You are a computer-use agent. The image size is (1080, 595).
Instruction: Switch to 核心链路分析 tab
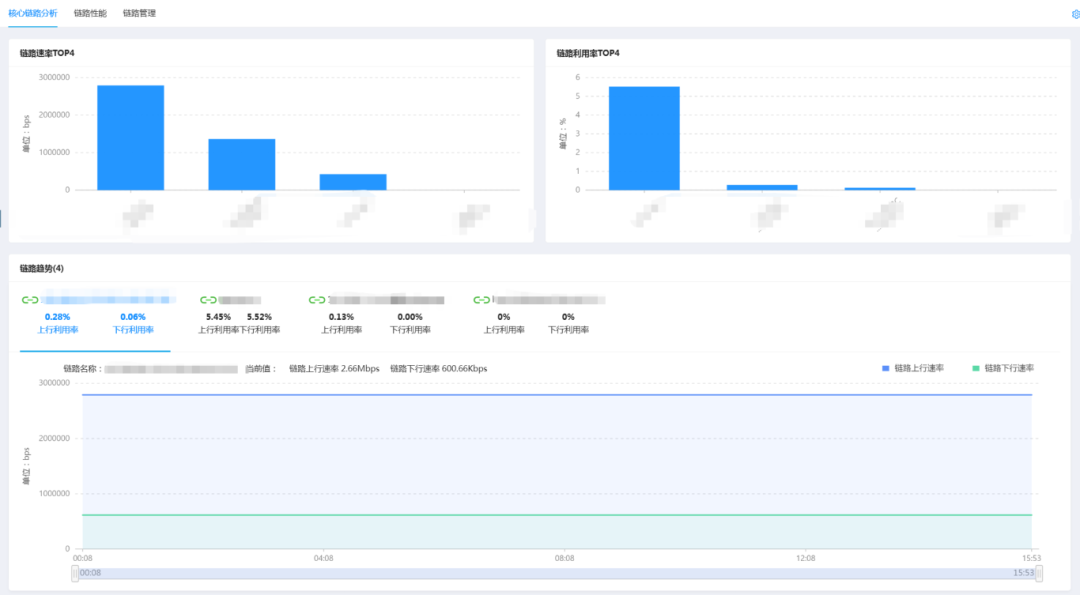point(32,13)
